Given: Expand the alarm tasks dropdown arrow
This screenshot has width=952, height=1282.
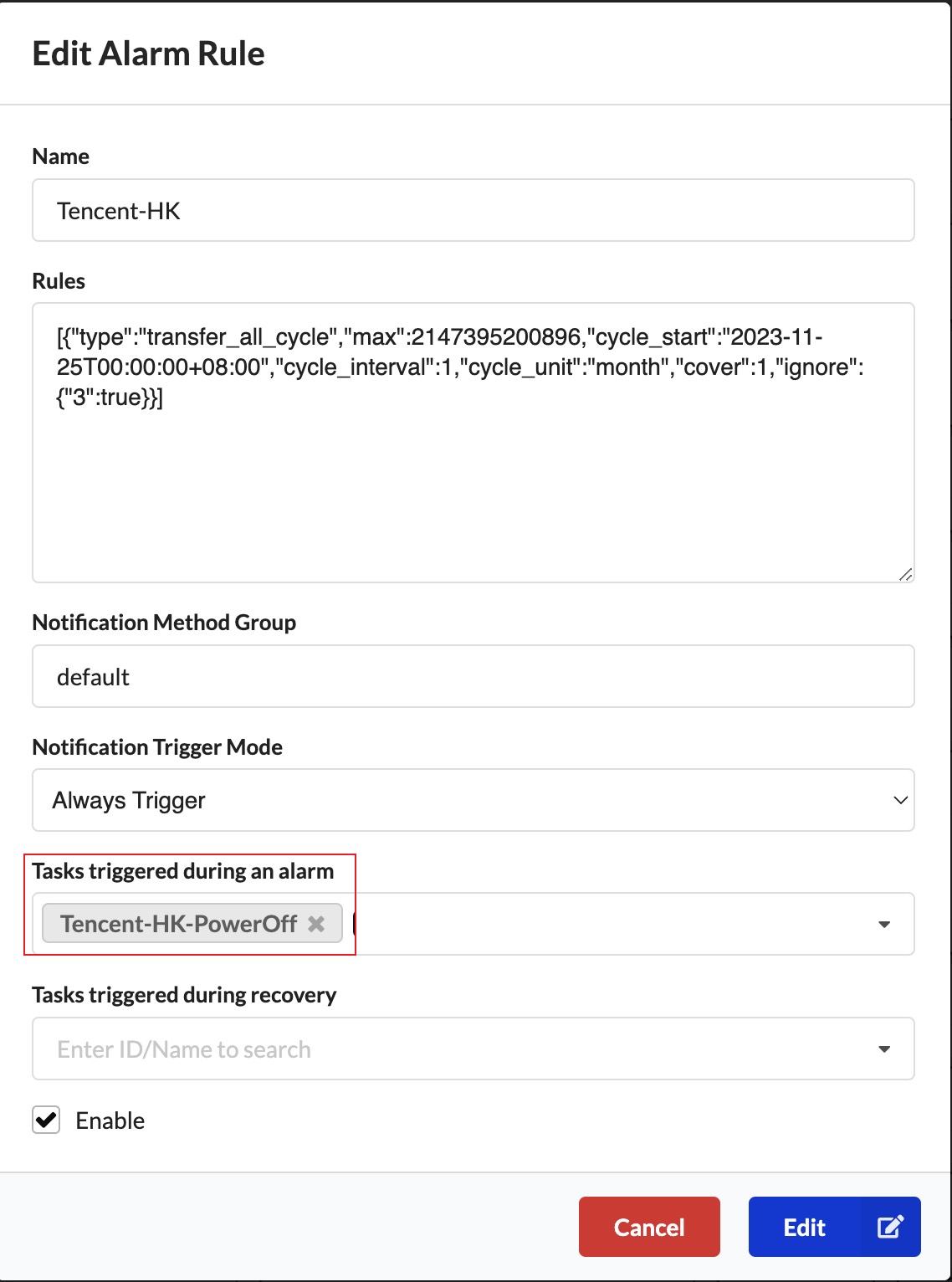Looking at the screenshot, I should tap(884, 925).
